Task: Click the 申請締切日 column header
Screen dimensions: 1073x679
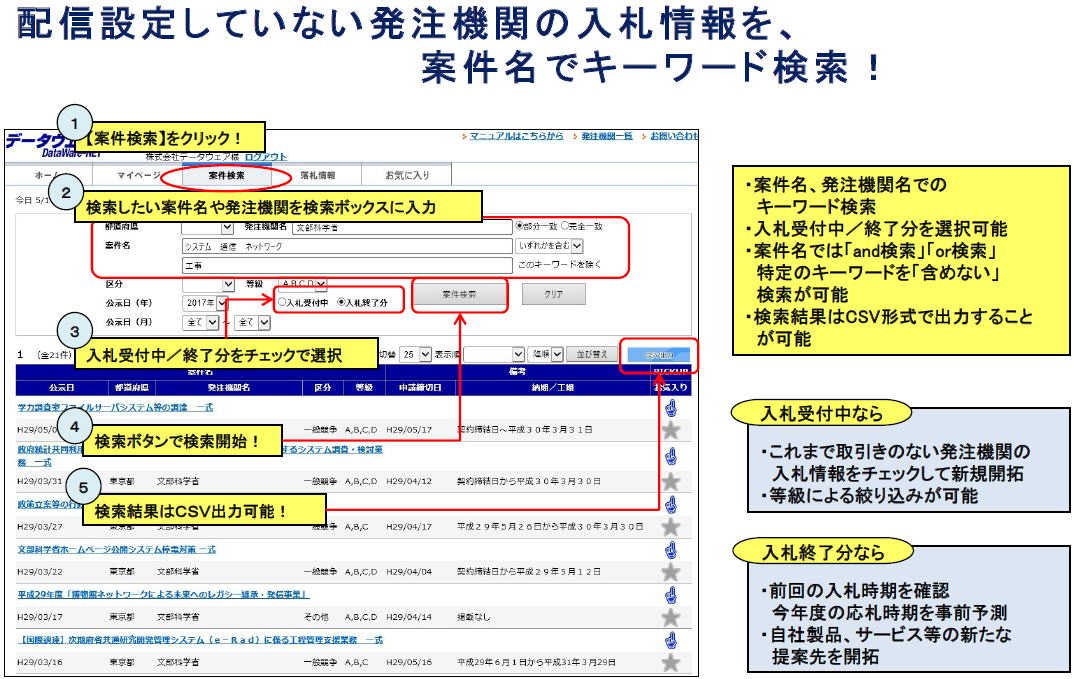Action: [x=420, y=387]
